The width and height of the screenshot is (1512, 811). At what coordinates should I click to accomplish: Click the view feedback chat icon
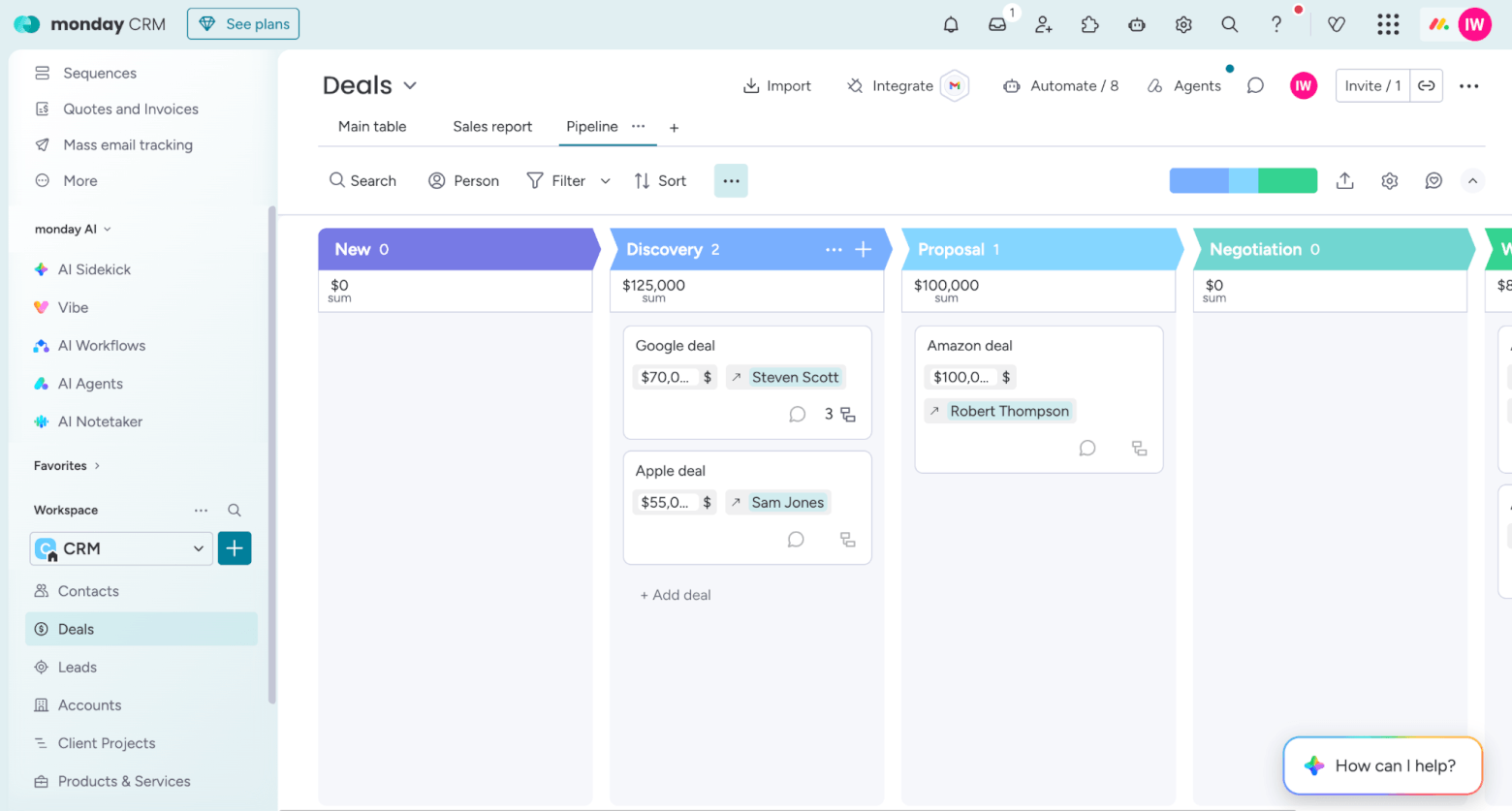1434,180
